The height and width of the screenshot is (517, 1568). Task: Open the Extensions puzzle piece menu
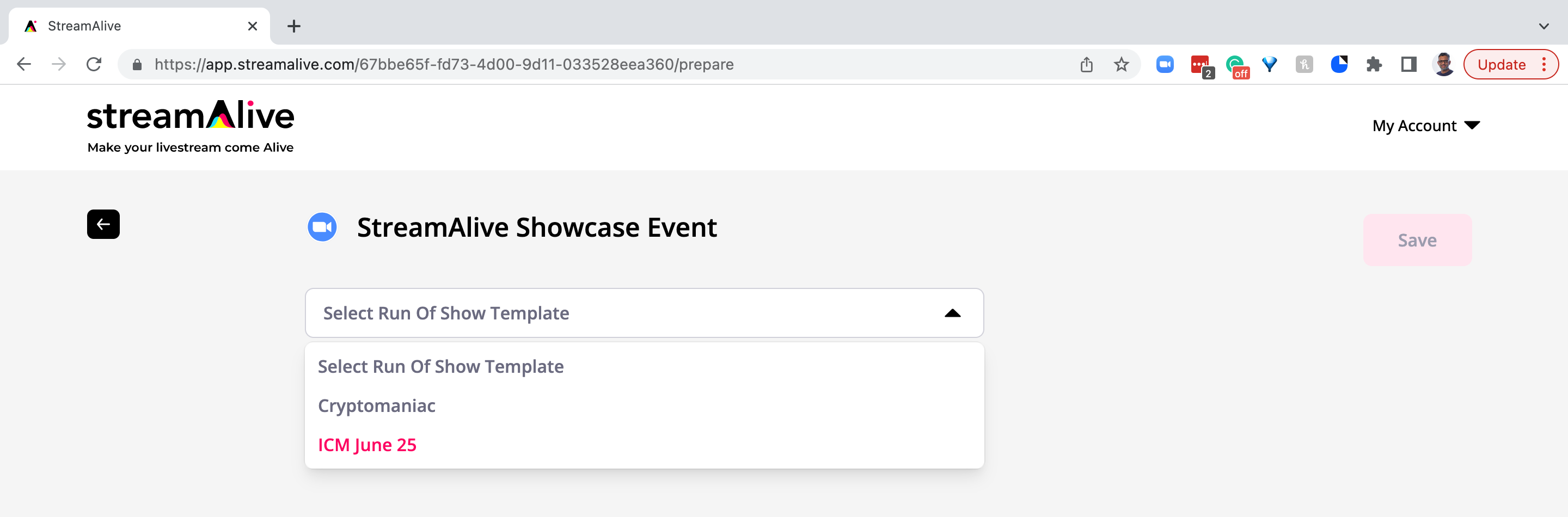coord(1374,64)
